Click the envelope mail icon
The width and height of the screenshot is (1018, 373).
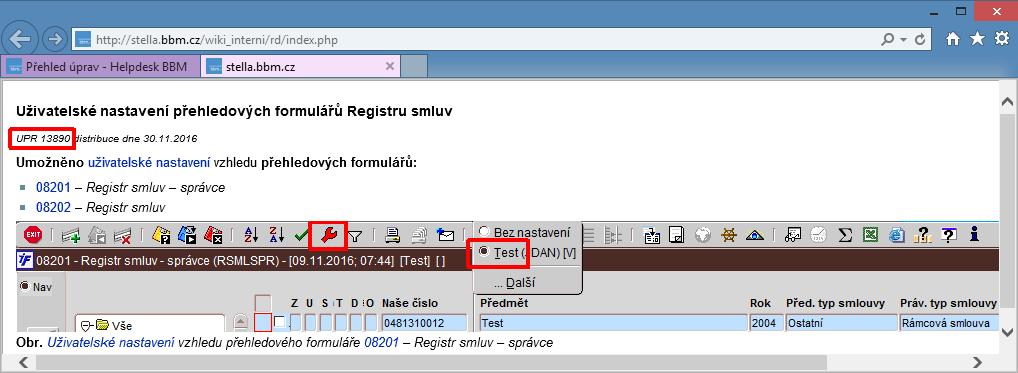[x=445, y=235]
